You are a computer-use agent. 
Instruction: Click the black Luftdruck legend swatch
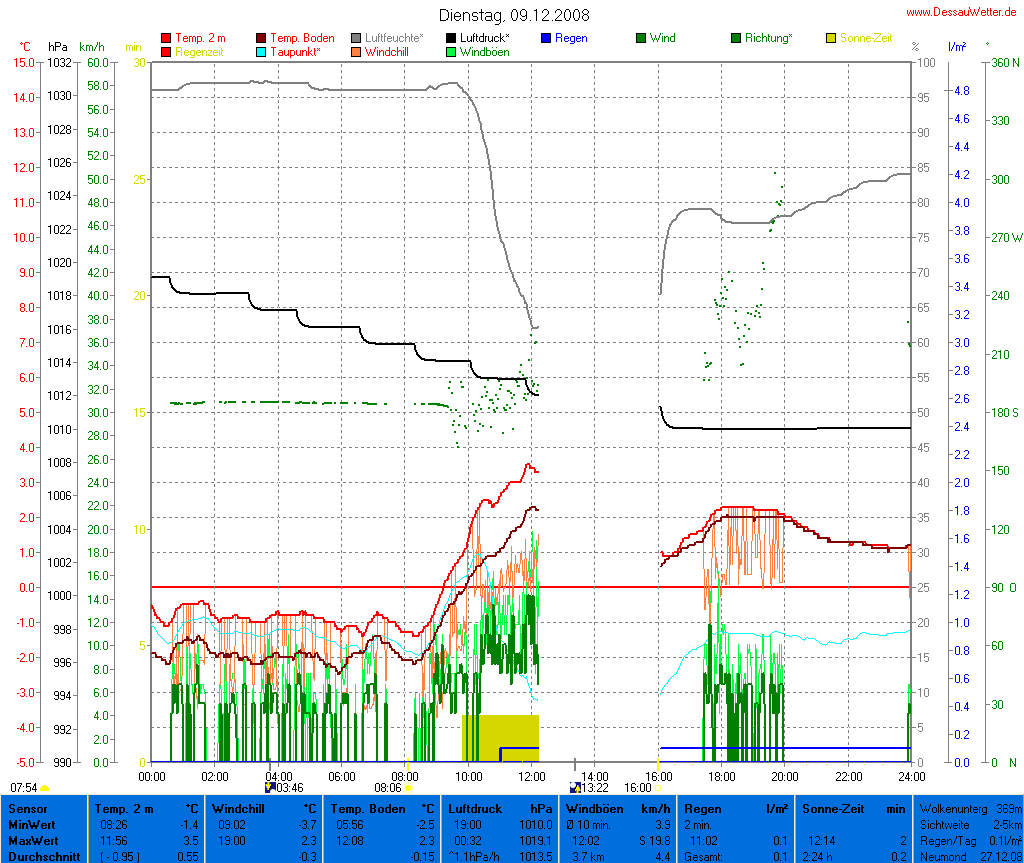pos(453,38)
